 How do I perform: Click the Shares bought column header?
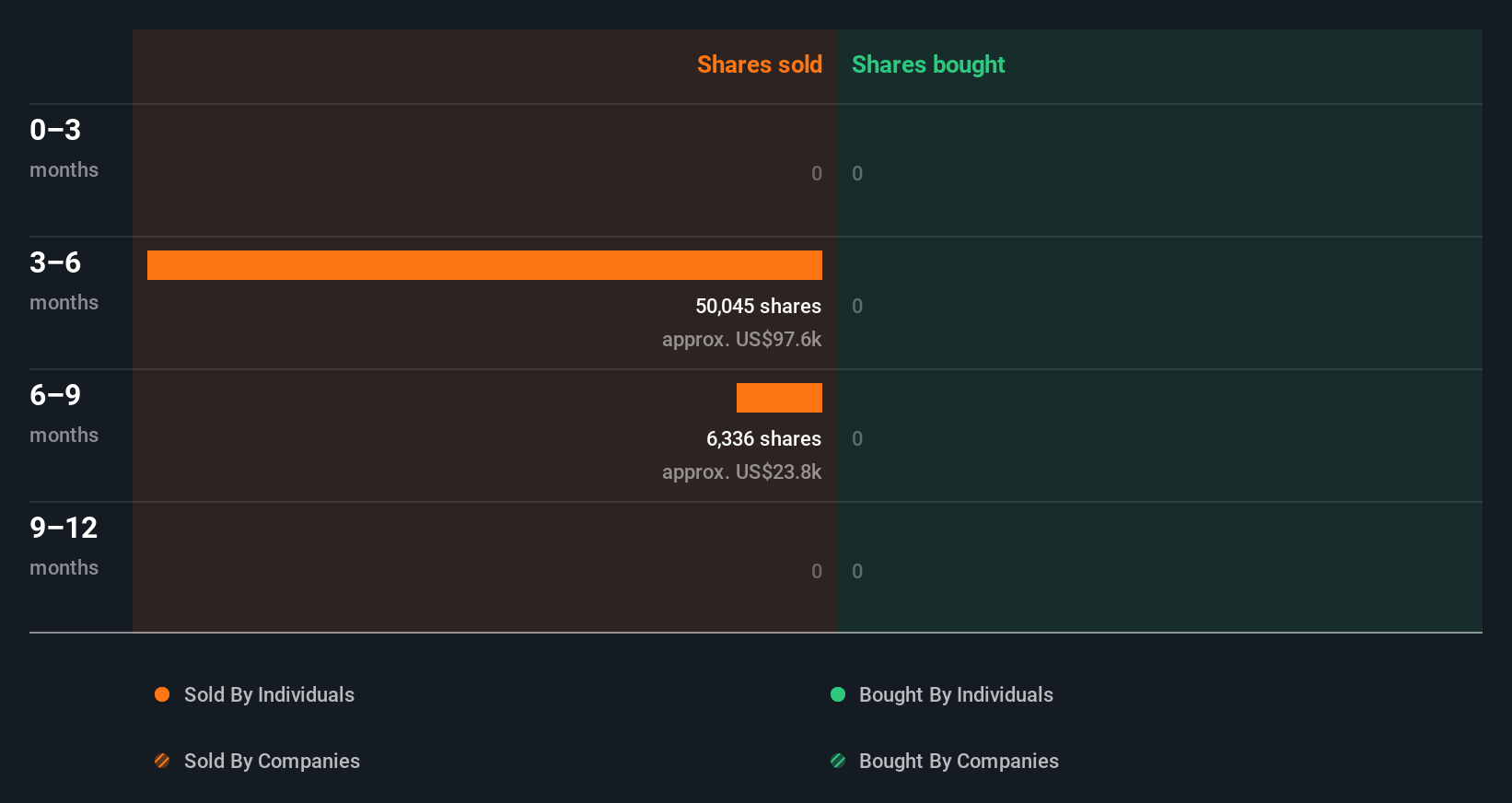pyautogui.click(x=928, y=64)
